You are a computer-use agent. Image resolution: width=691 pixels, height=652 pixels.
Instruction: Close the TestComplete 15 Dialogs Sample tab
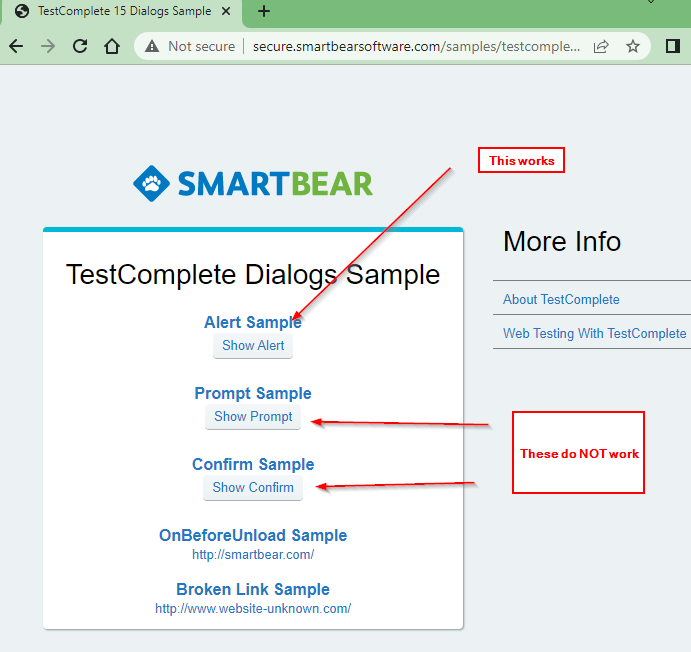[x=226, y=11]
